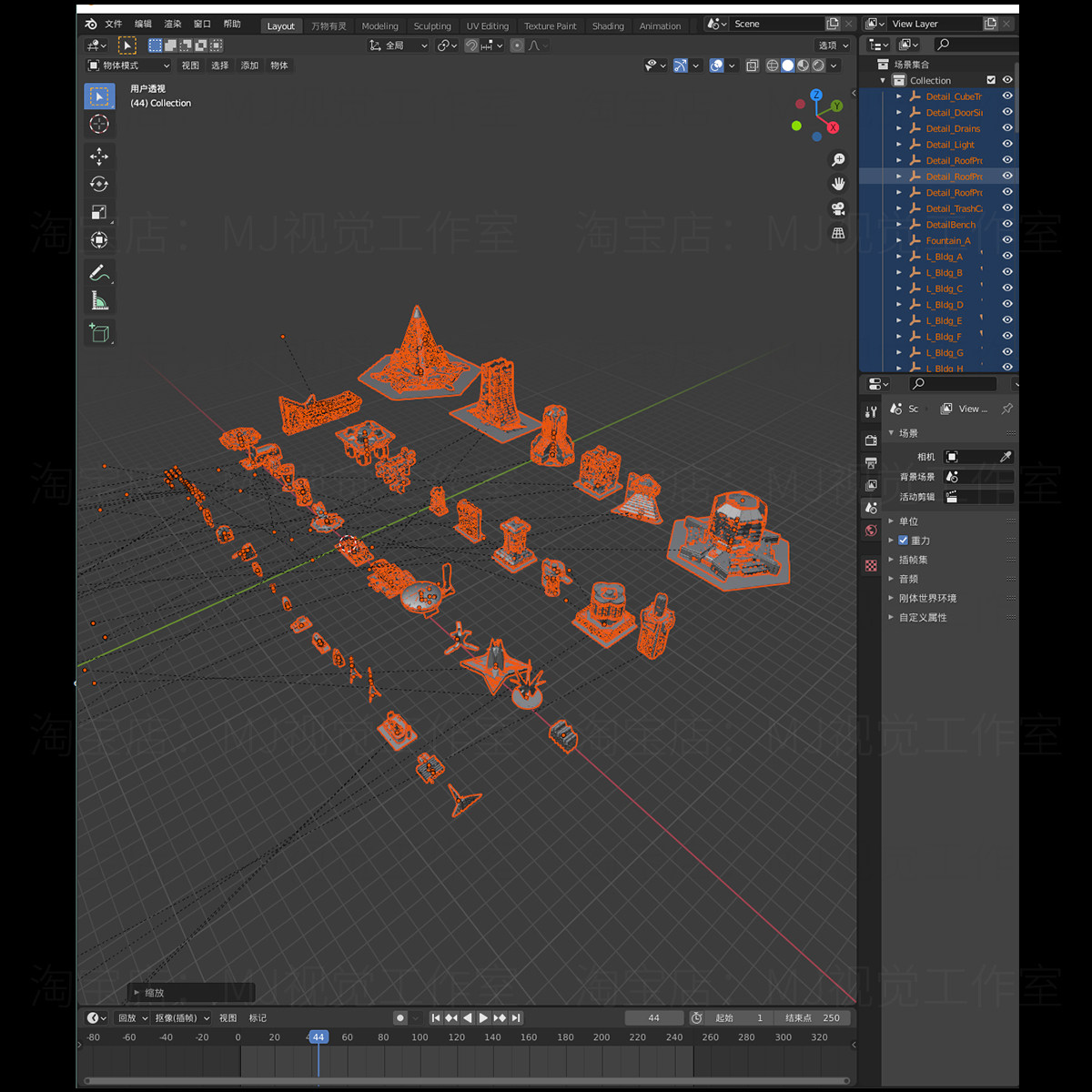The height and width of the screenshot is (1092, 1092).
Task: Click the pan view hand icon
Action: tap(838, 184)
